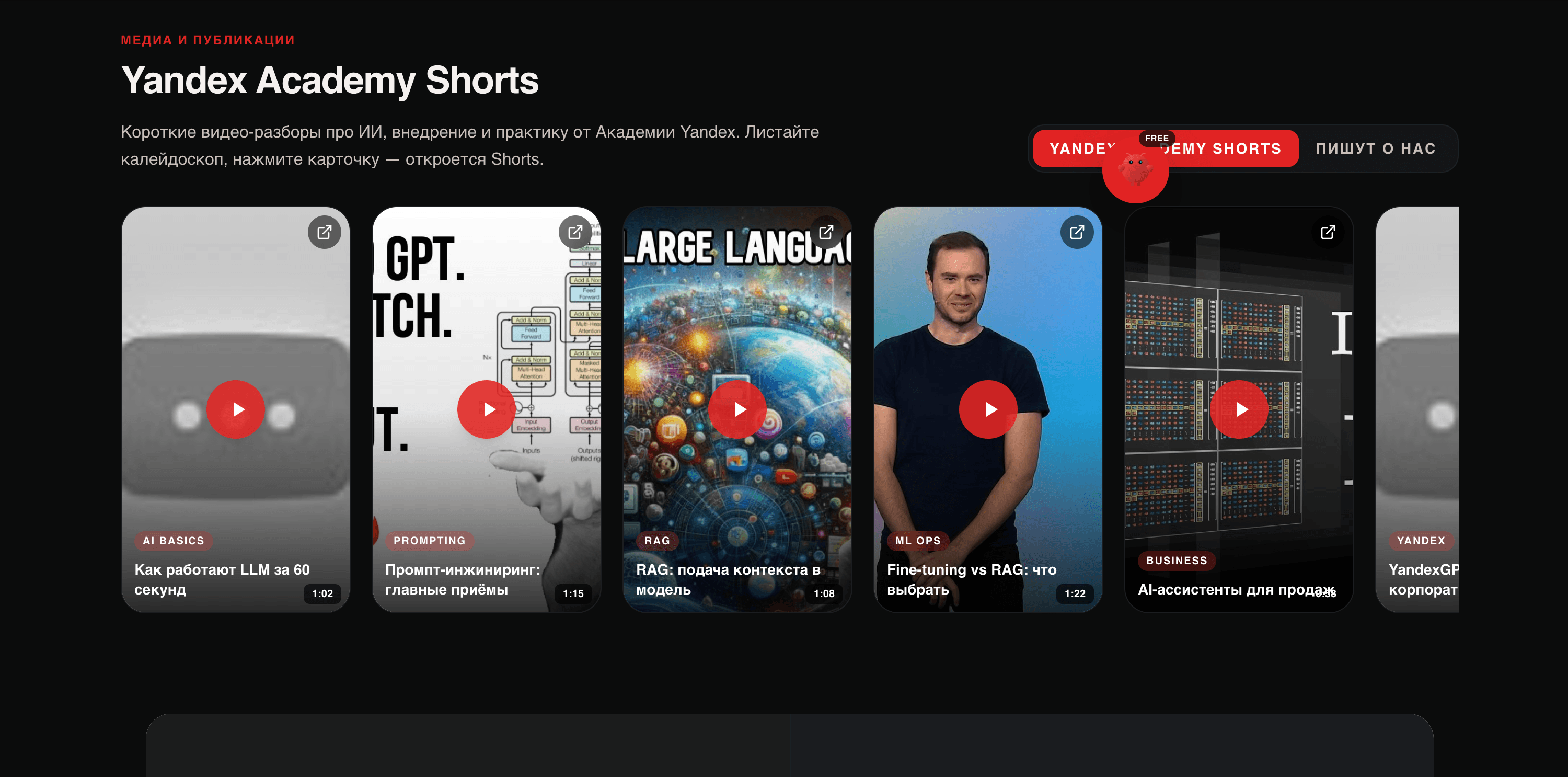
Task: Click the 'ML OPS' category tag
Action: (918, 540)
